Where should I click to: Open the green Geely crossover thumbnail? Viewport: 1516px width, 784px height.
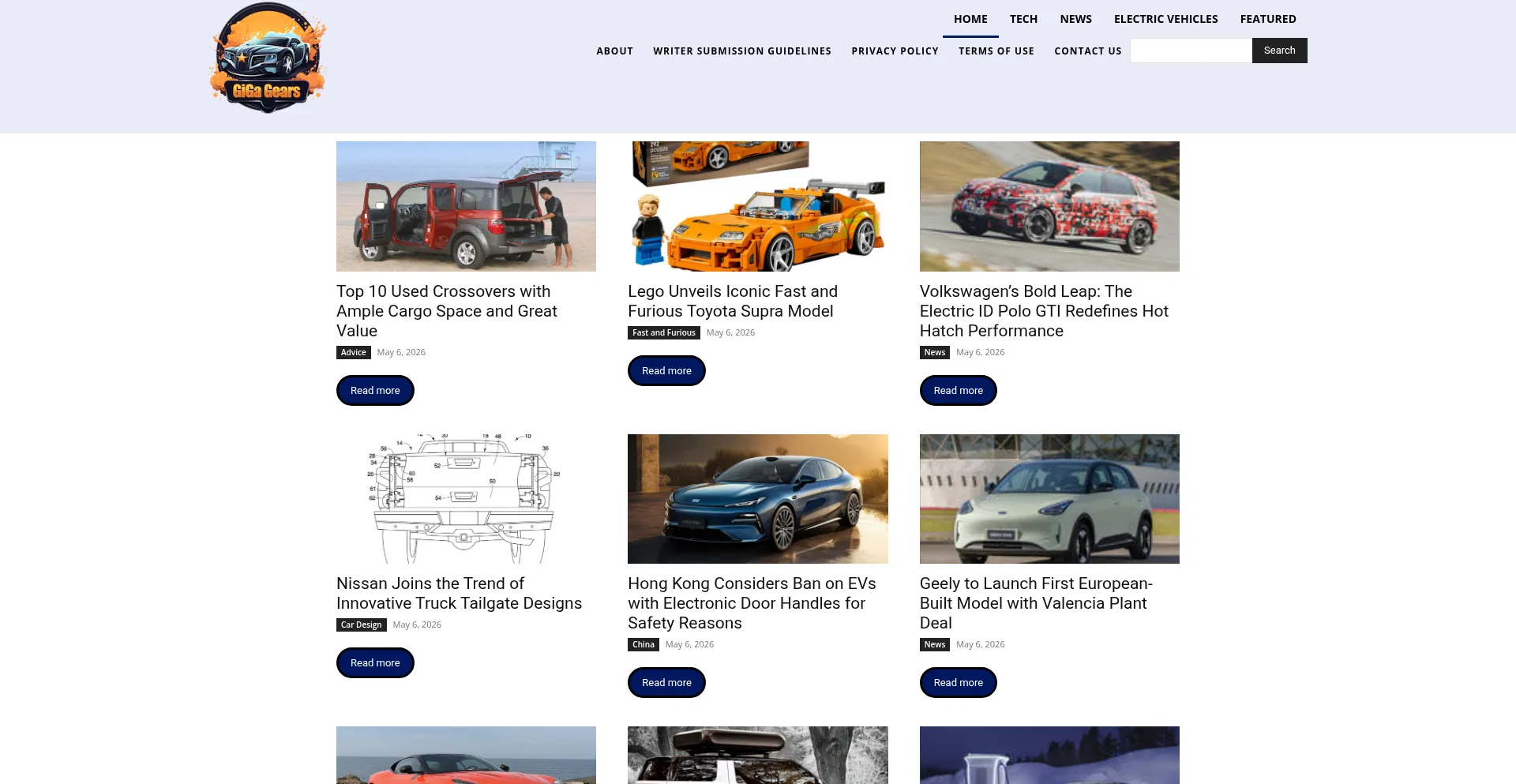(x=1049, y=499)
